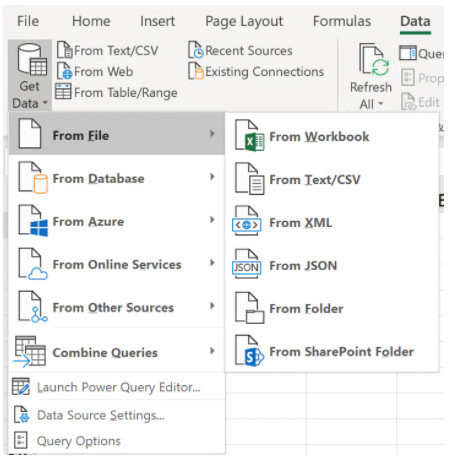Image resolution: width=449 pixels, height=463 pixels.
Task: Expand the From Database submenu arrow
Action: click(x=212, y=177)
